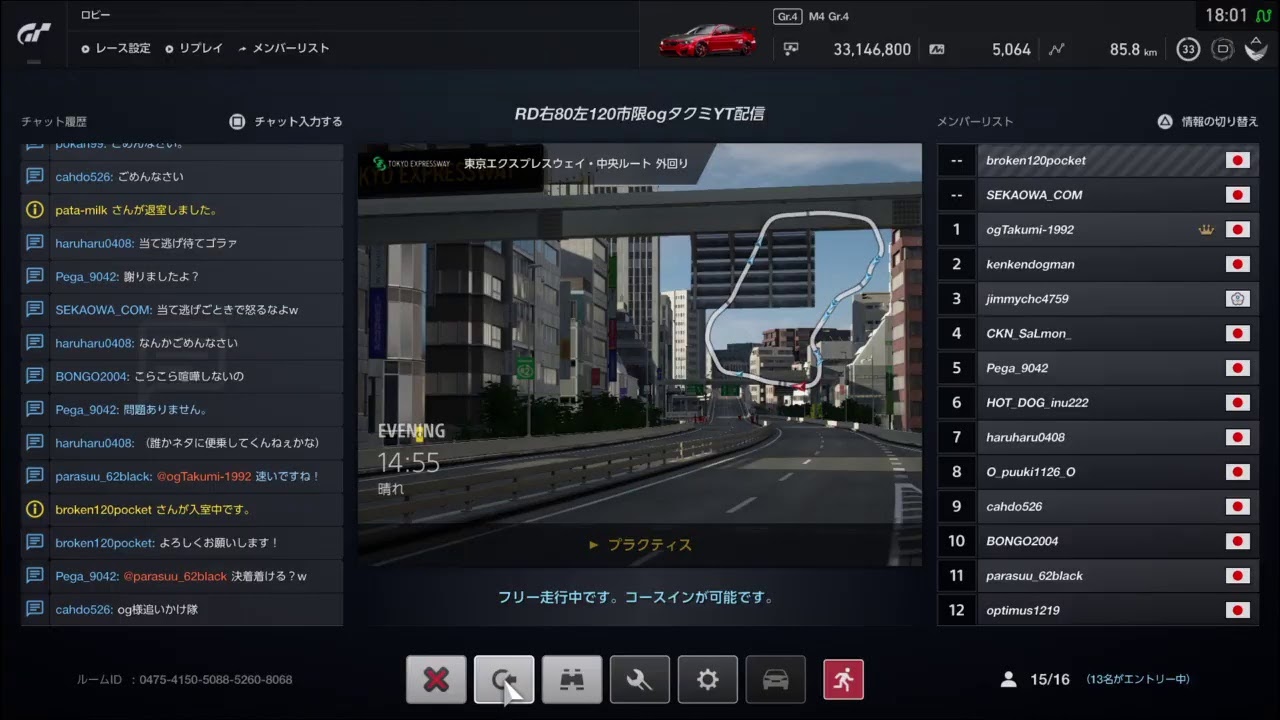Click the 18:01 clock display
The height and width of the screenshot is (720, 1280).
click(1226, 16)
